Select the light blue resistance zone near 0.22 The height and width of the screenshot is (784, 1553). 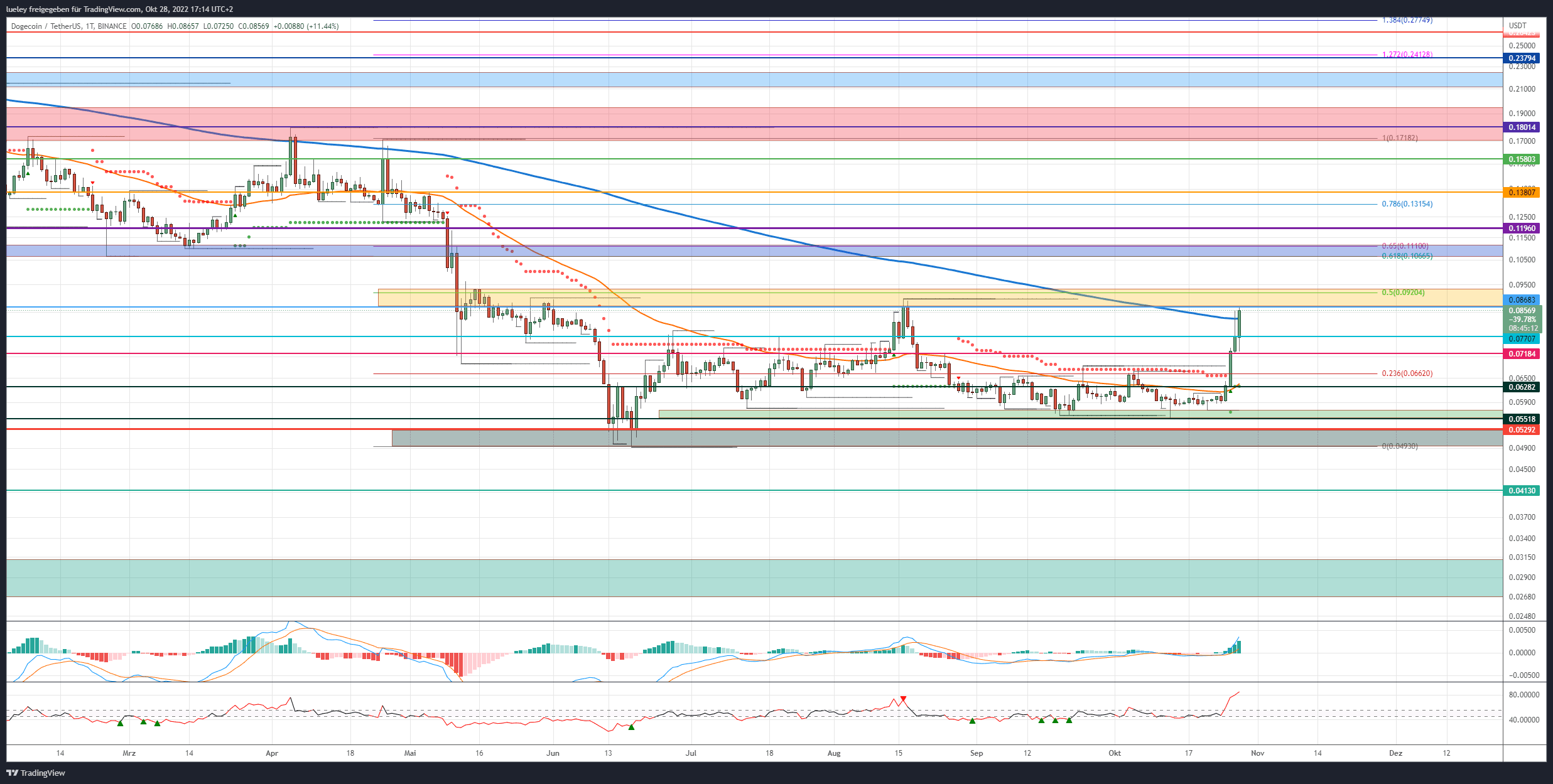[755, 79]
